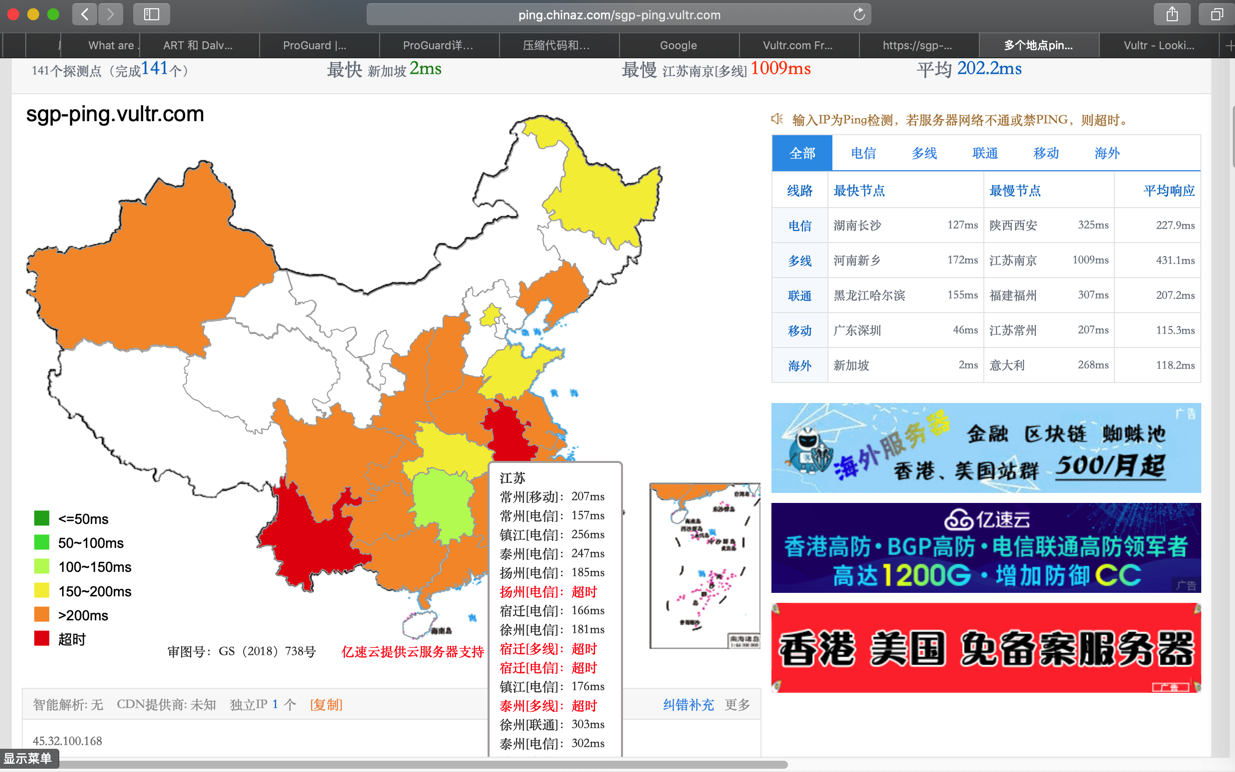Click the 最快节点 column header
Image resolution: width=1235 pixels, height=772 pixels.
859,190
